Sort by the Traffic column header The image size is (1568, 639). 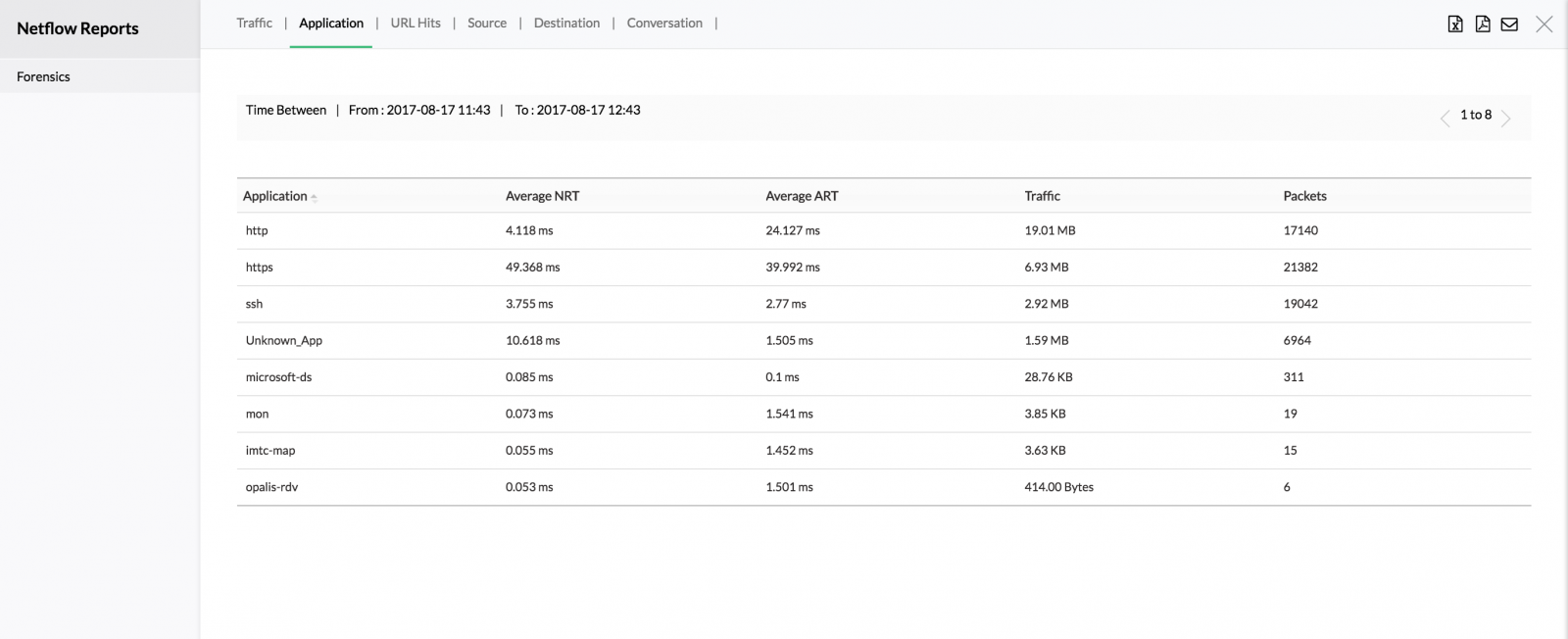click(x=1042, y=196)
